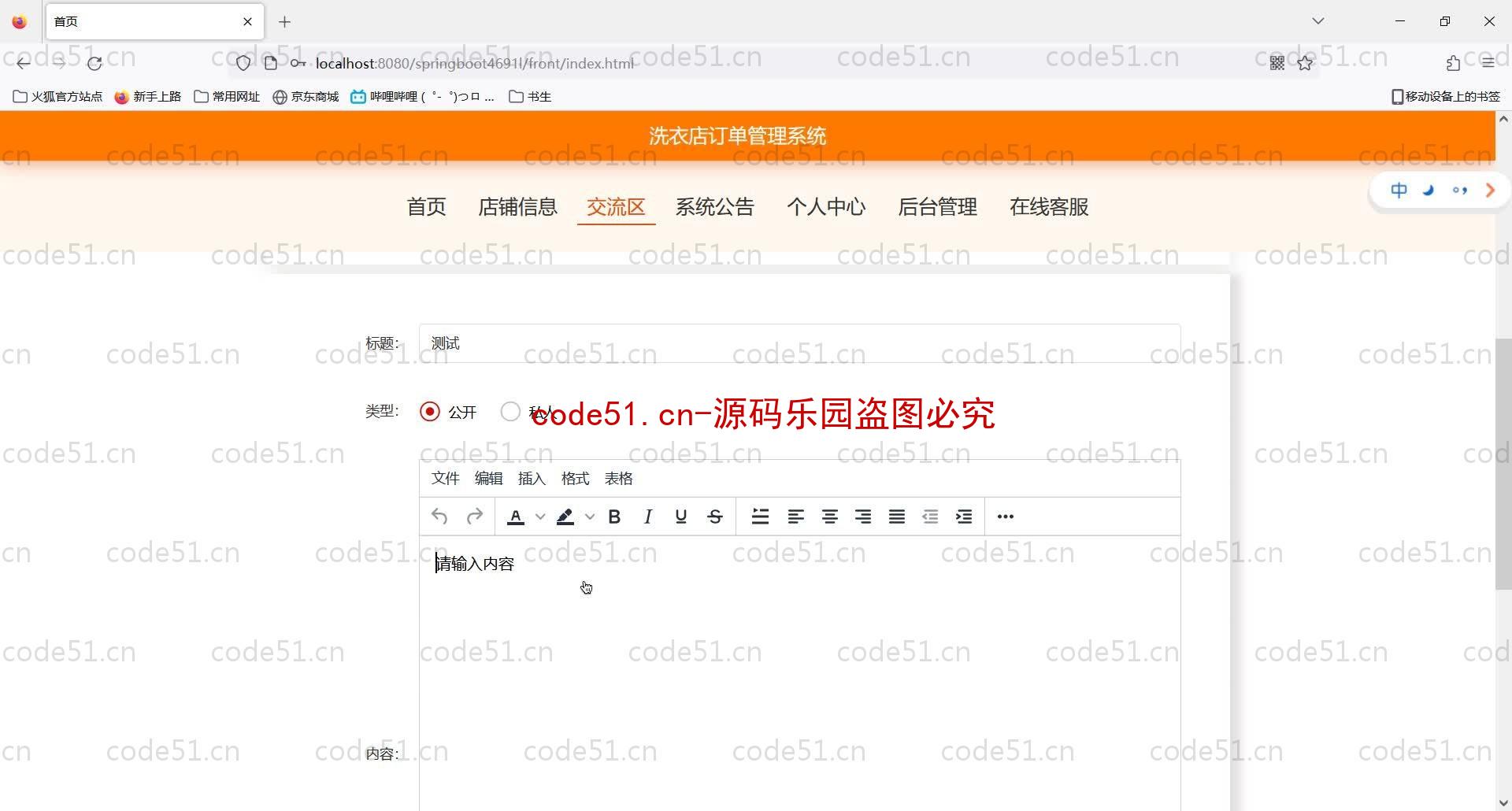Toggle input method moon icon

point(1429,190)
